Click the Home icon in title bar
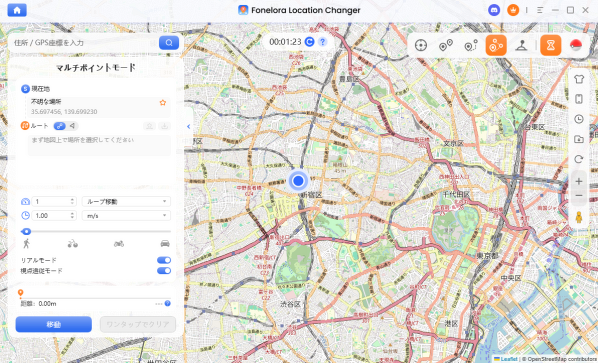The image size is (598, 363). point(17,10)
